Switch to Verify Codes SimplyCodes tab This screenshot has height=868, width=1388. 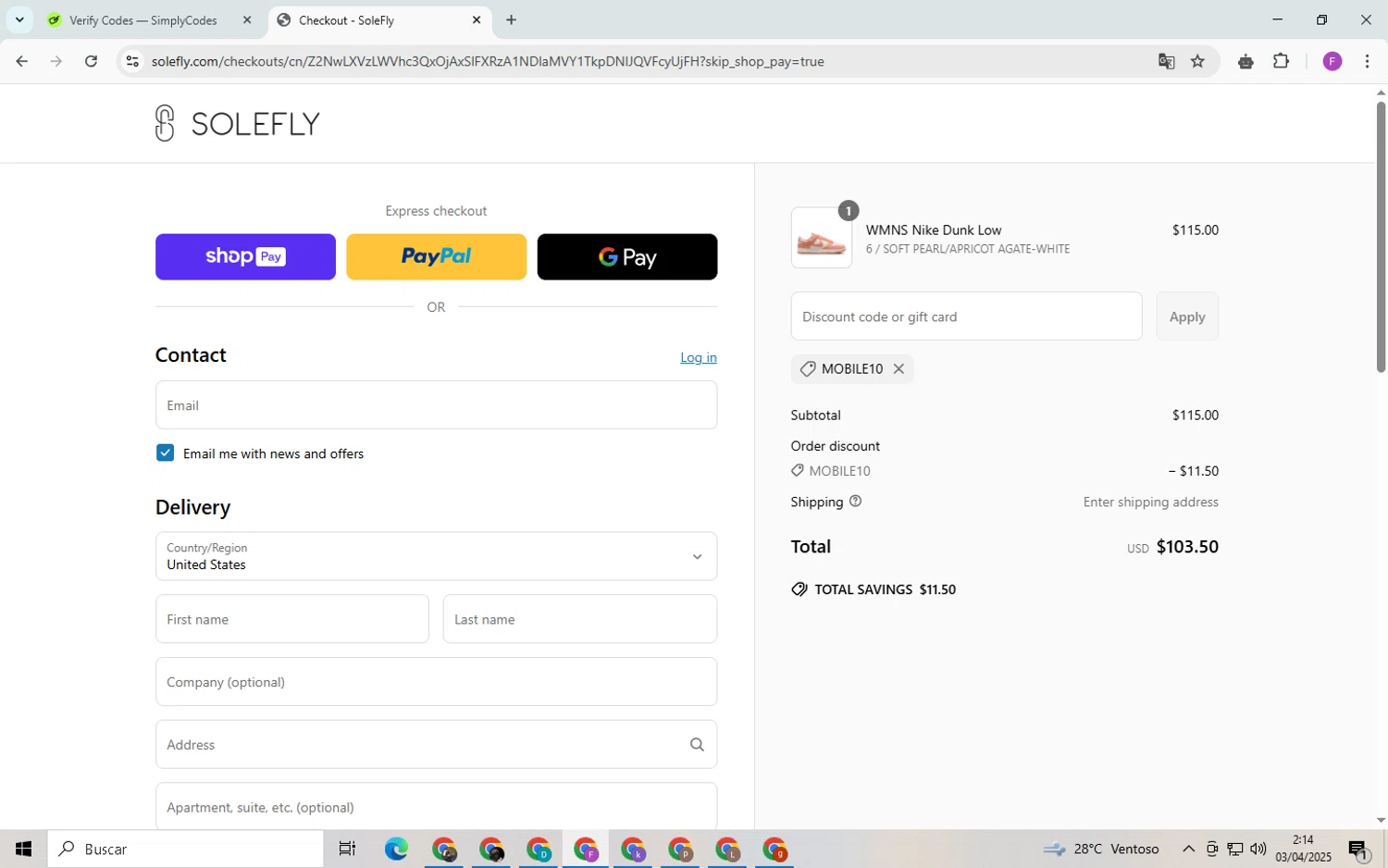point(149,19)
